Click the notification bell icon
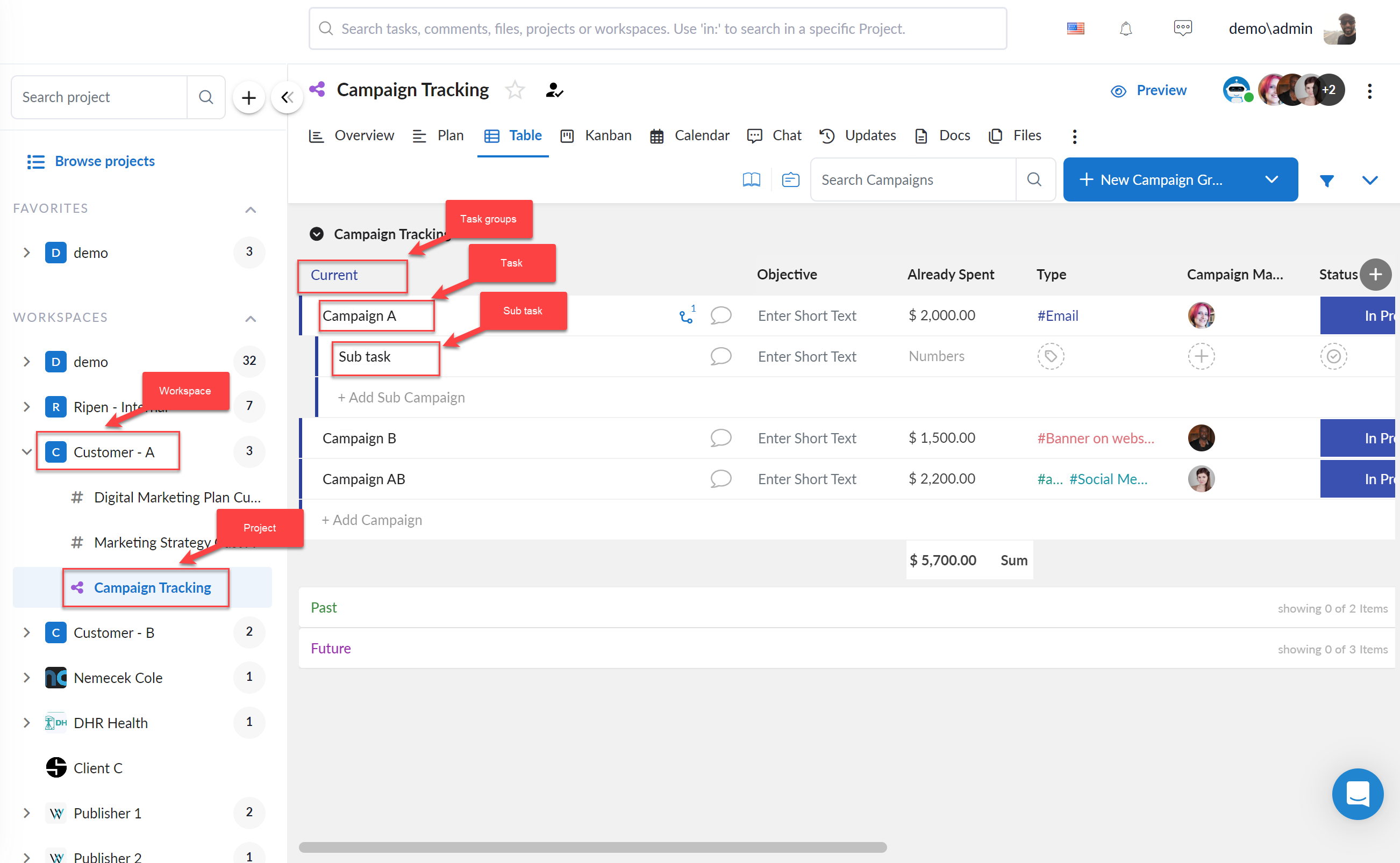The image size is (1400, 863). [x=1125, y=28]
